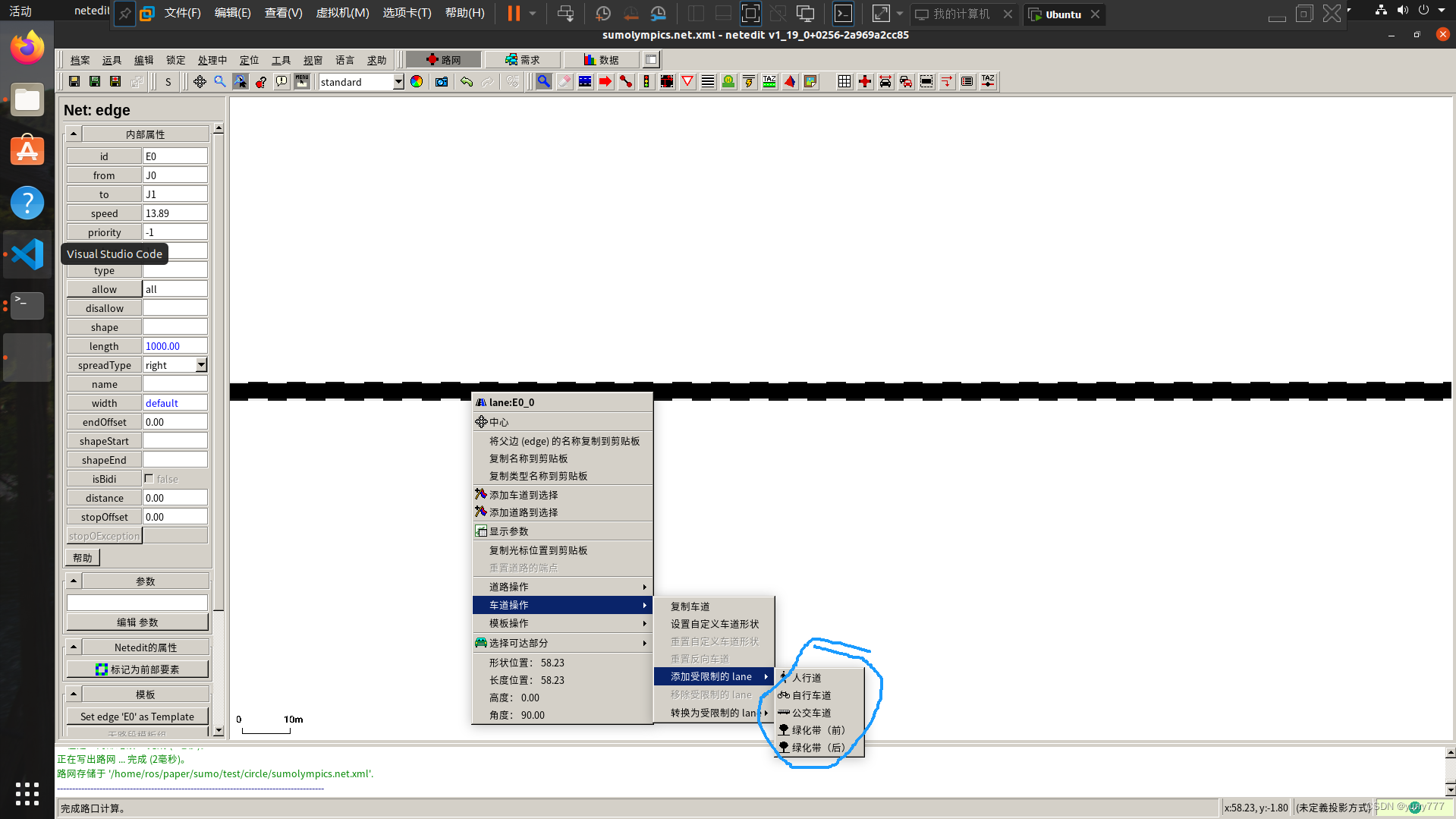This screenshot has height=819, width=1456.
Task: Take a screenshot with the camera icon
Action: point(442,82)
